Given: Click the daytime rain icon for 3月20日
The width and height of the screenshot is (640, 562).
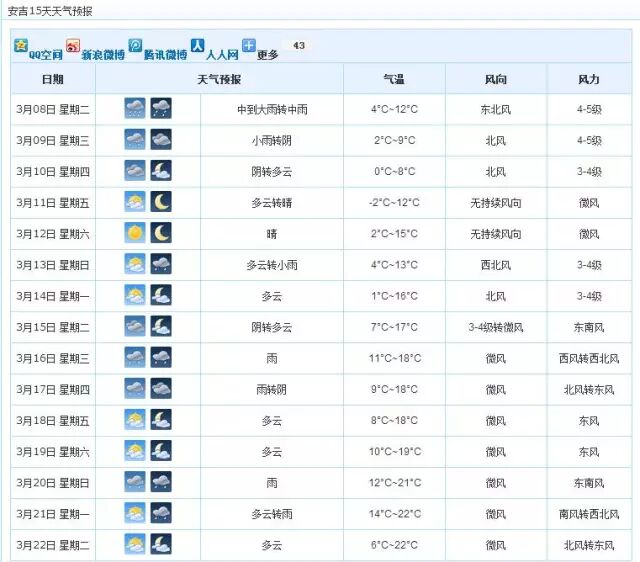Looking at the screenshot, I should tap(135, 482).
